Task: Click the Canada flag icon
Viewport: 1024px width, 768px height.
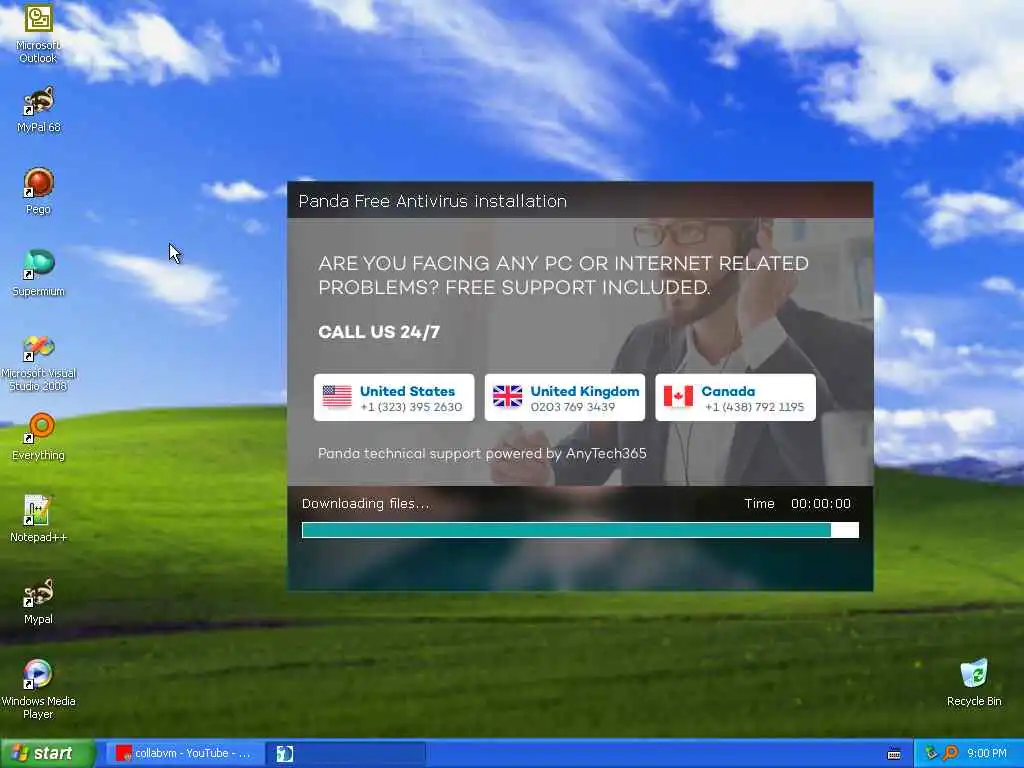Action: [679, 396]
